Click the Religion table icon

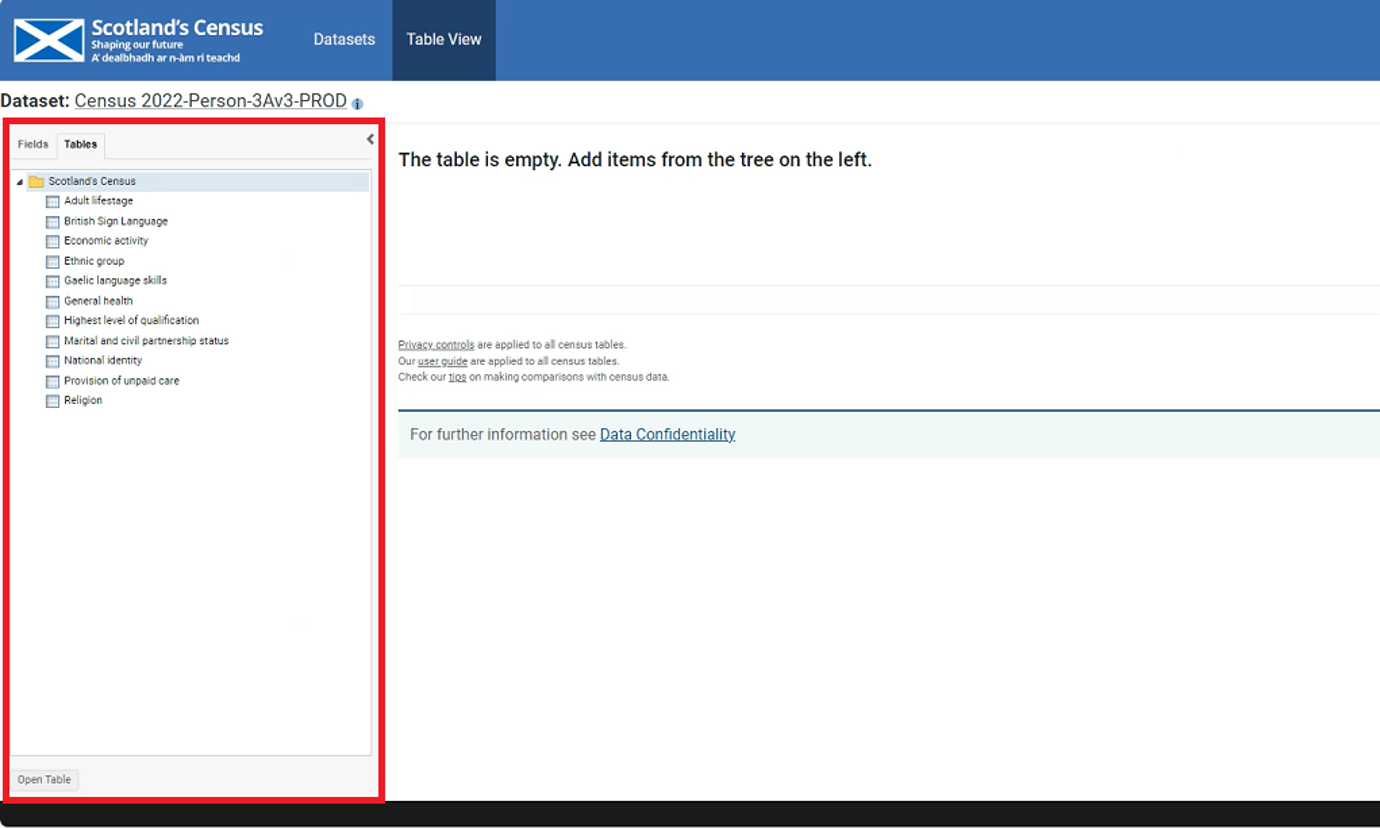[x=53, y=401]
